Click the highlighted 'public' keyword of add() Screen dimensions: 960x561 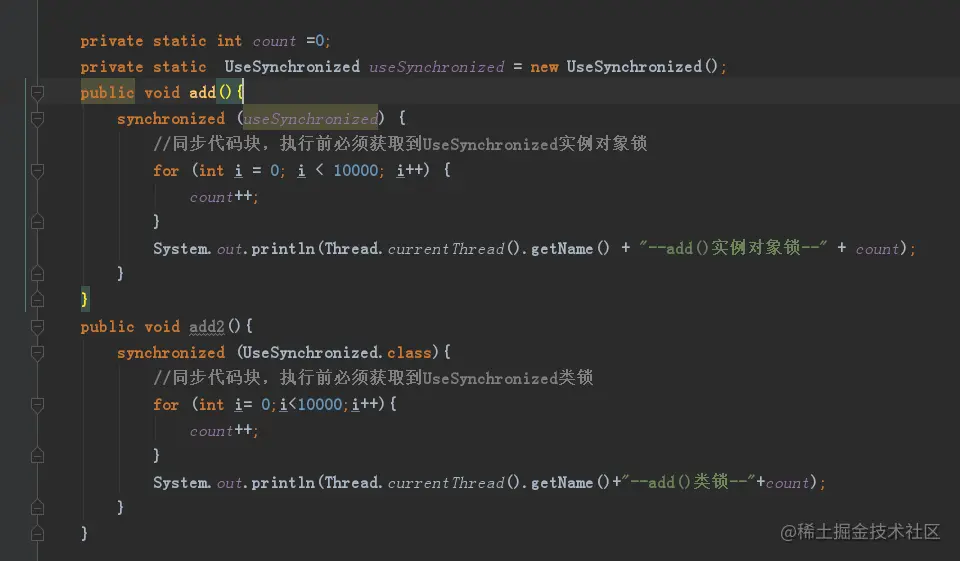tap(107, 92)
